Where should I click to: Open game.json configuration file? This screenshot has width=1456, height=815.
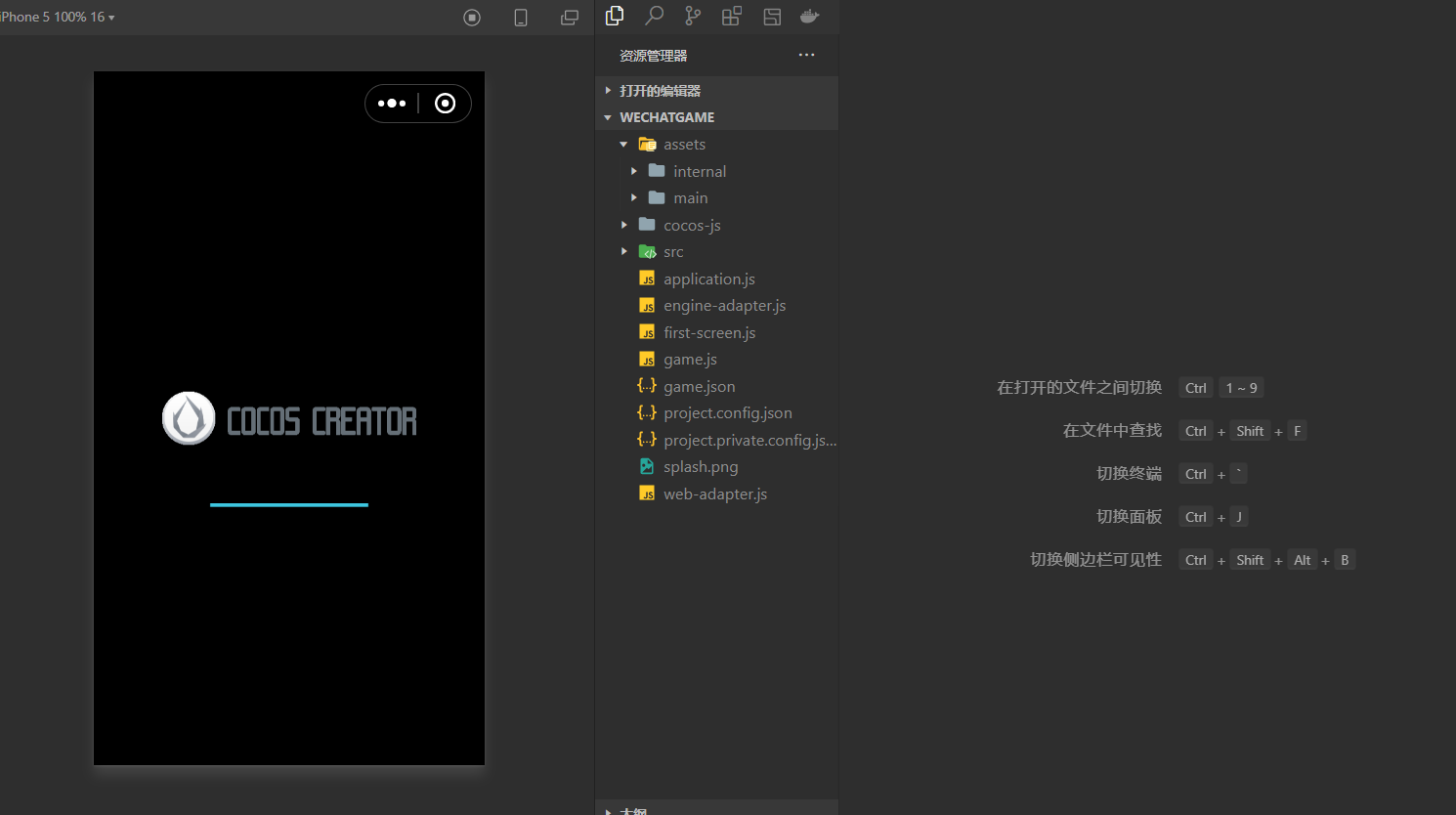click(x=716, y=386)
